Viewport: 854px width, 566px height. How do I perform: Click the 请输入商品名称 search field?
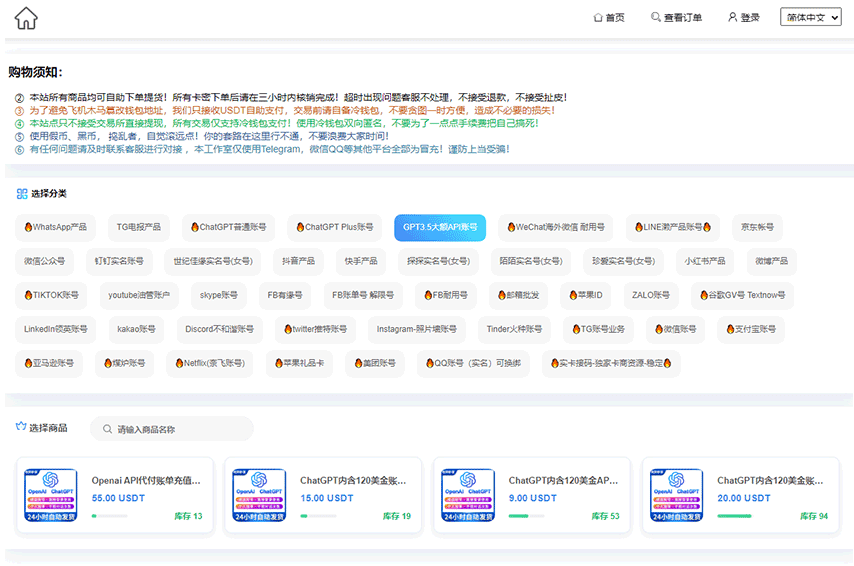pos(172,429)
